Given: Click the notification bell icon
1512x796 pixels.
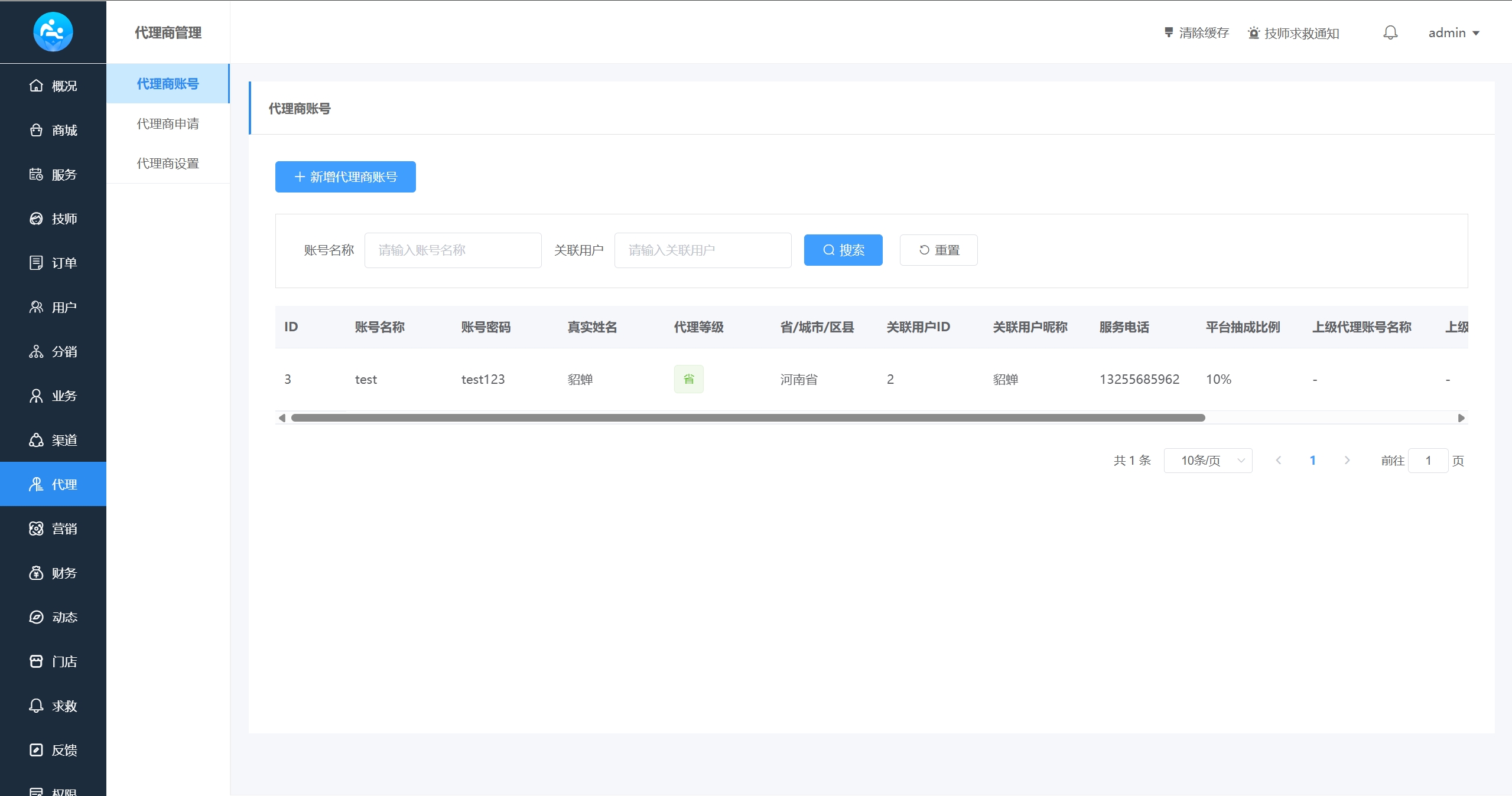Looking at the screenshot, I should (x=1390, y=32).
